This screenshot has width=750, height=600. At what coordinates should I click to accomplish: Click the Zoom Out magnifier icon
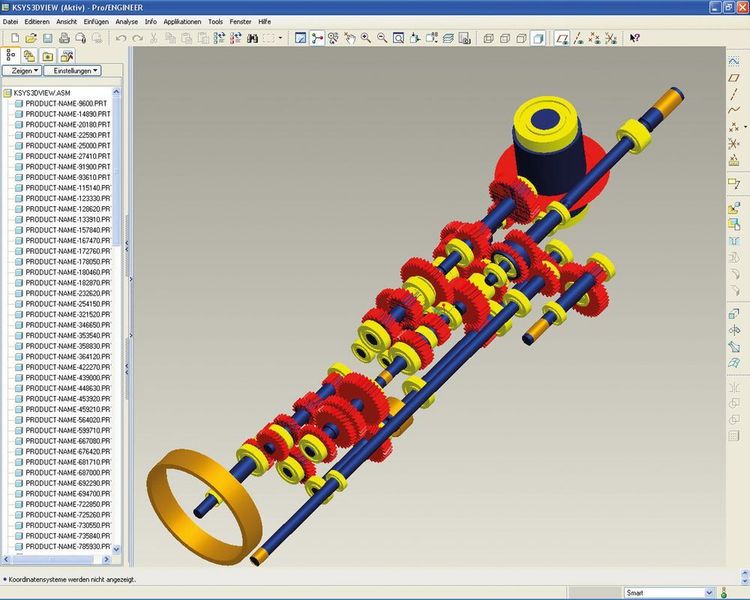tap(382, 38)
